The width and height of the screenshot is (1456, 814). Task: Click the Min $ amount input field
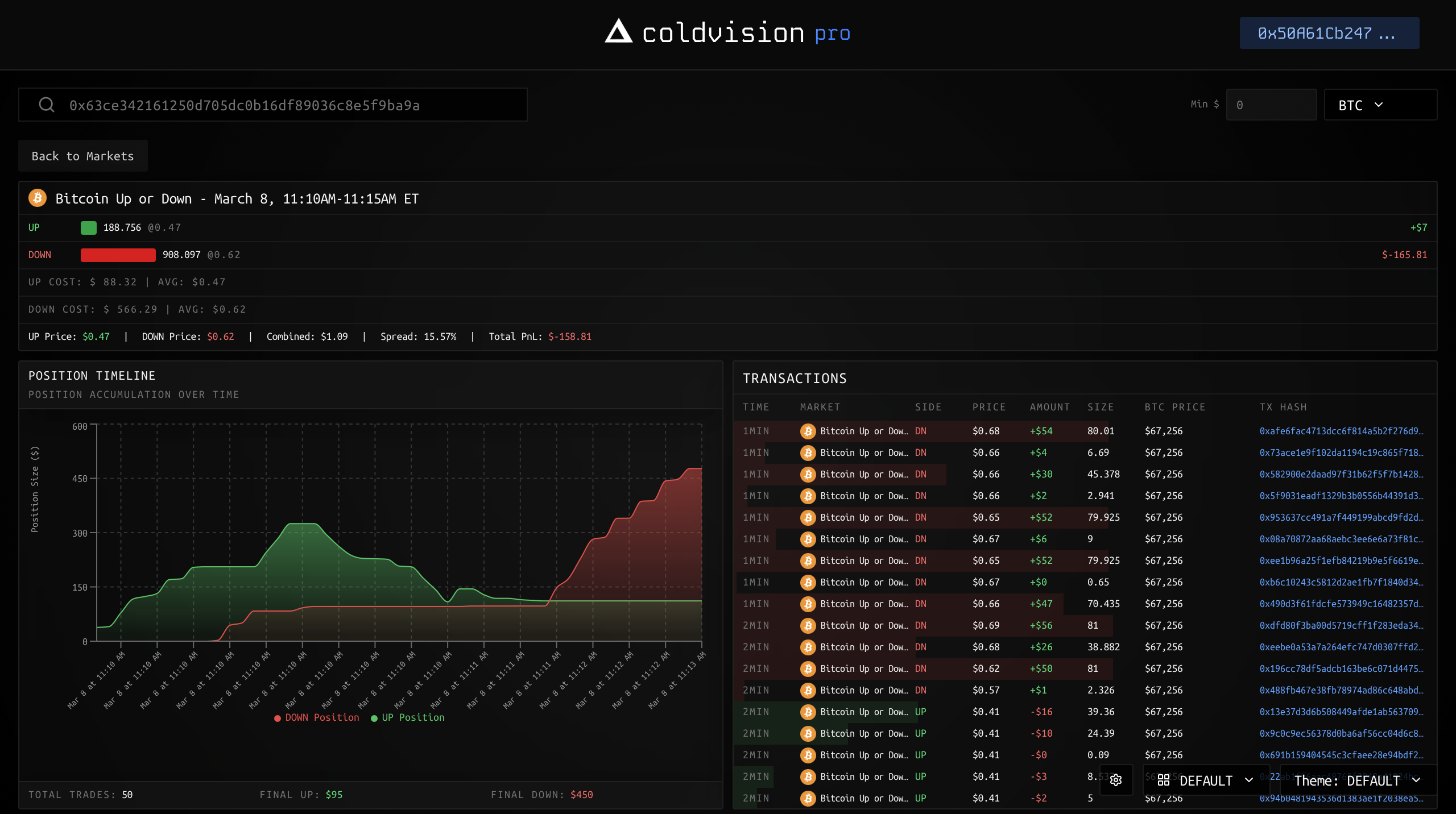[1271, 105]
